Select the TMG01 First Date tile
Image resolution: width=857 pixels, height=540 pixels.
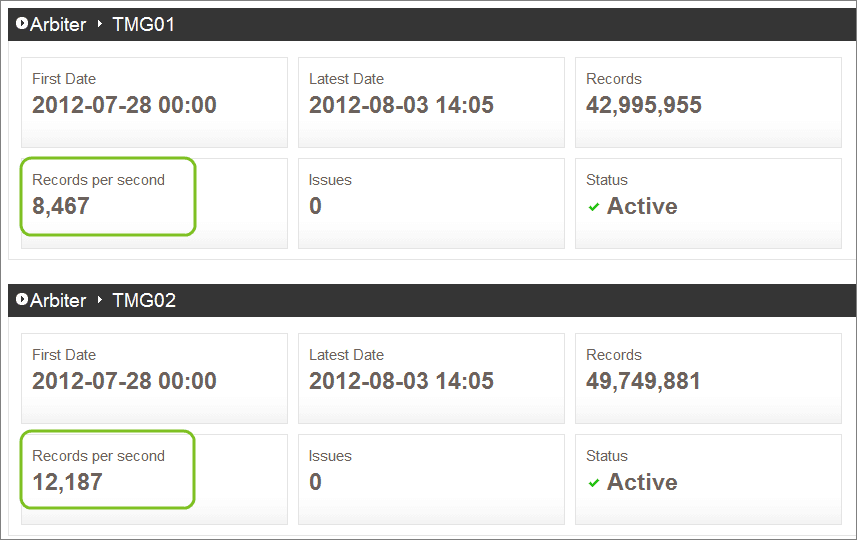coord(154,102)
